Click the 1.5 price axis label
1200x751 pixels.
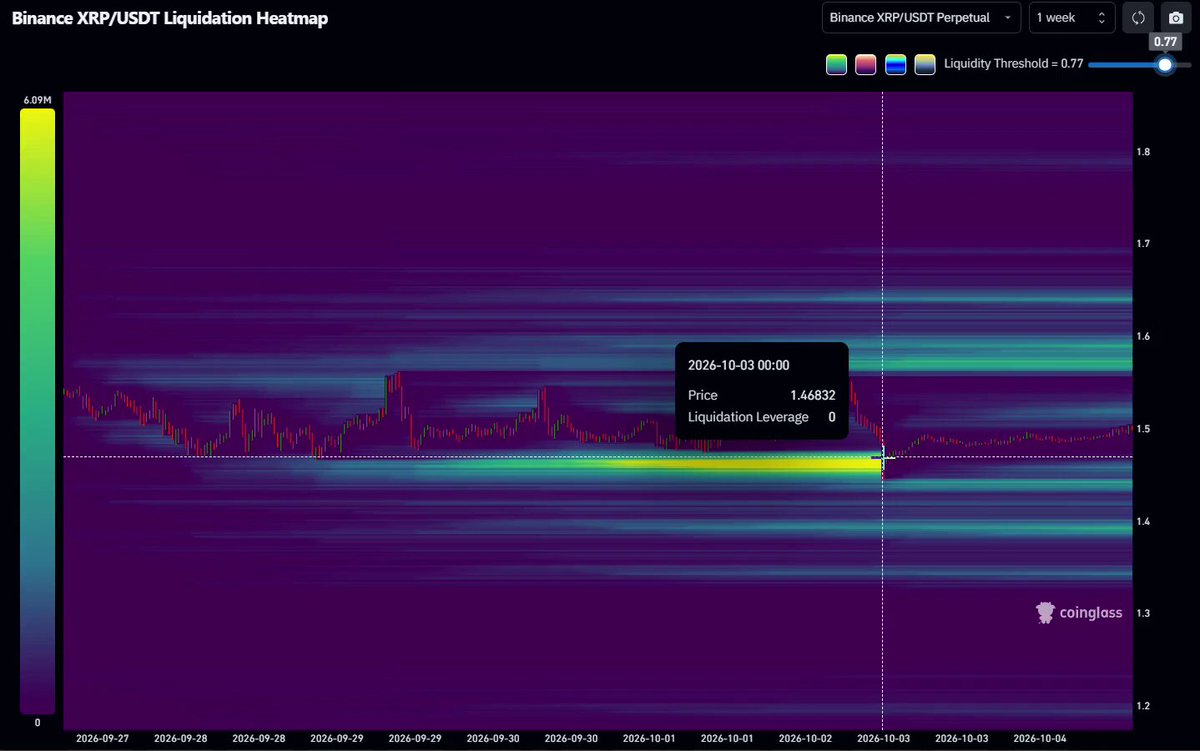click(1143, 429)
